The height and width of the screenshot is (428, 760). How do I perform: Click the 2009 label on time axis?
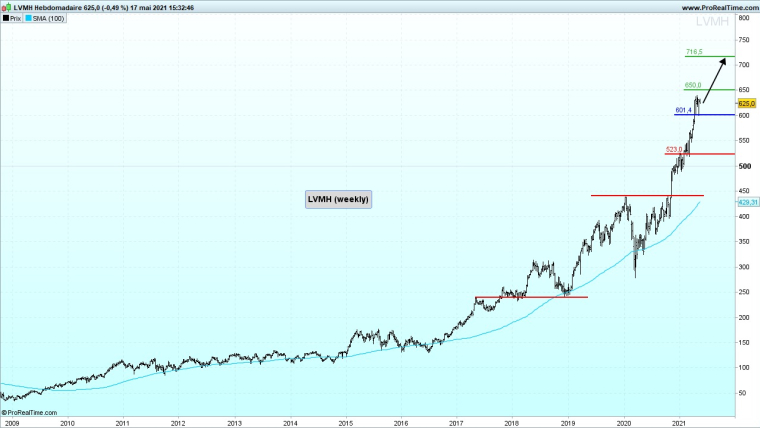12,423
